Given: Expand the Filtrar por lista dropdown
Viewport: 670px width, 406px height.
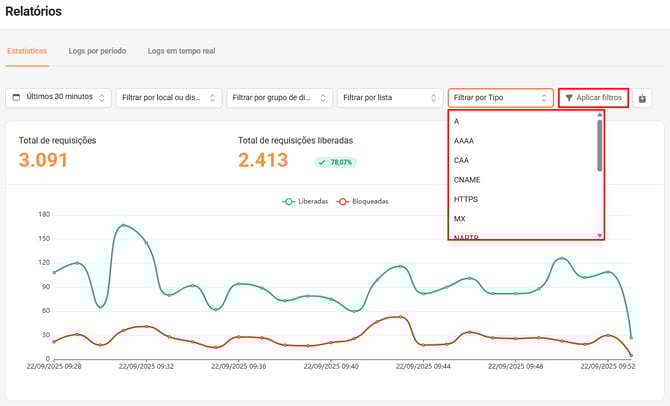Looking at the screenshot, I should tap(390, 98).
